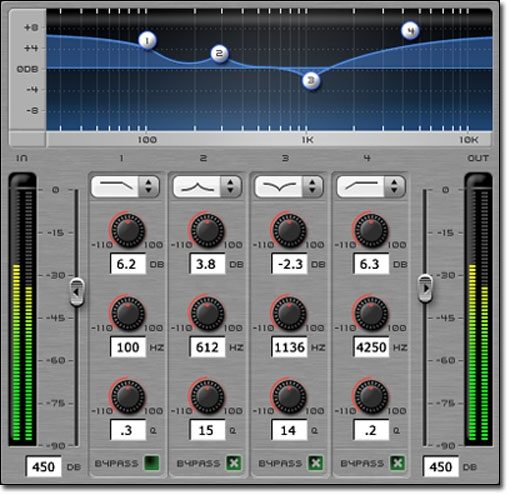Viewport: 510px width, 495px height.
Task: Click band 4 gain knob above 6.3 dB
Action: pos(371,230)
